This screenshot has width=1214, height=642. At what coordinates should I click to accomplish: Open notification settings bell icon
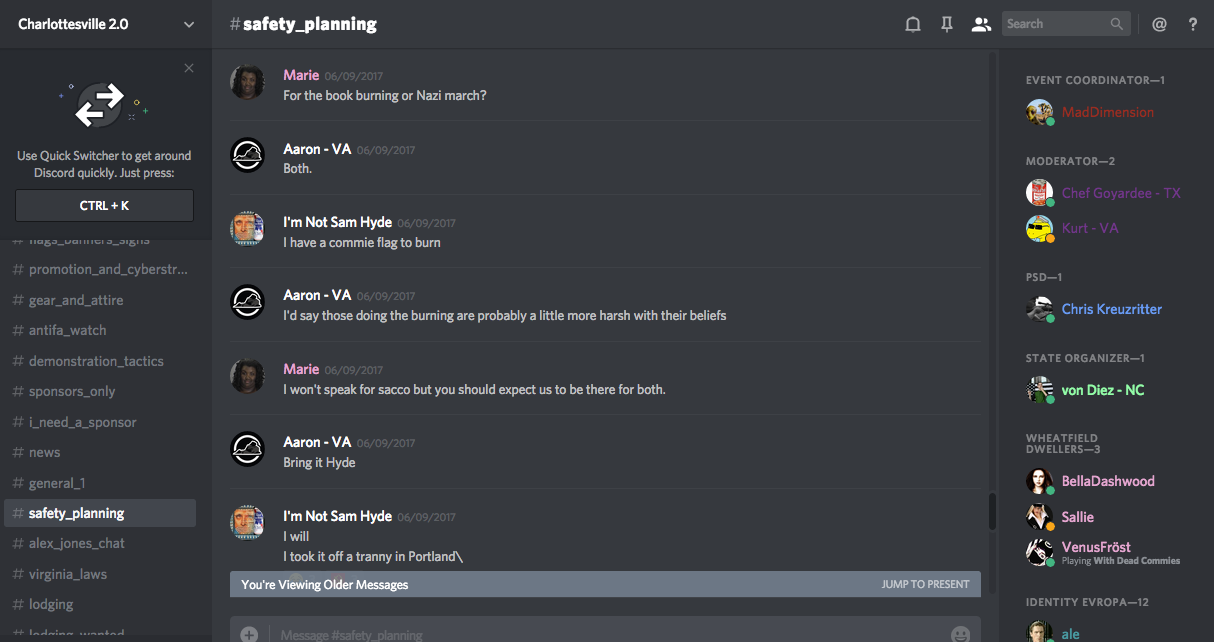912,24
